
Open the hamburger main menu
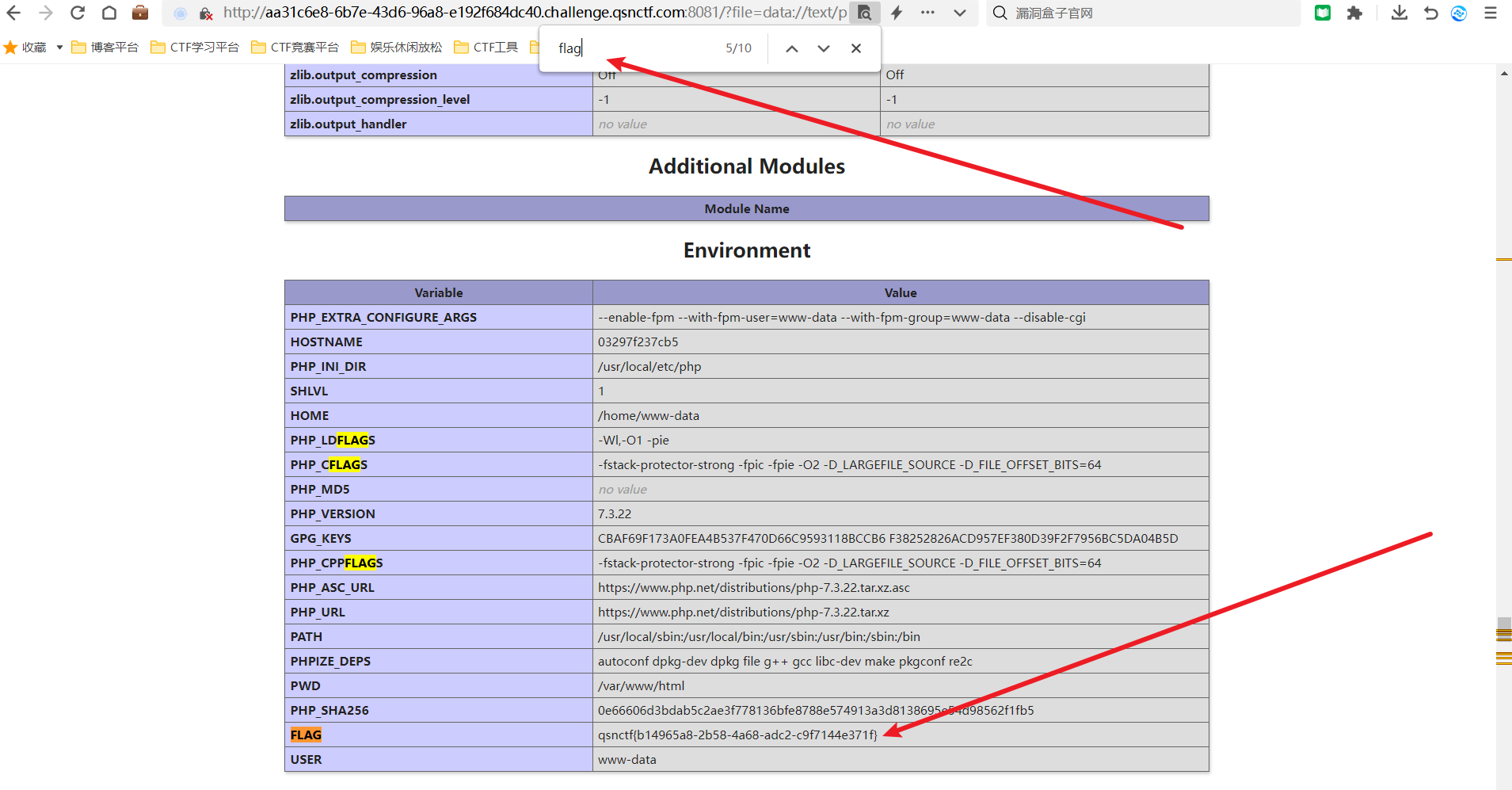coord(1491,13)
